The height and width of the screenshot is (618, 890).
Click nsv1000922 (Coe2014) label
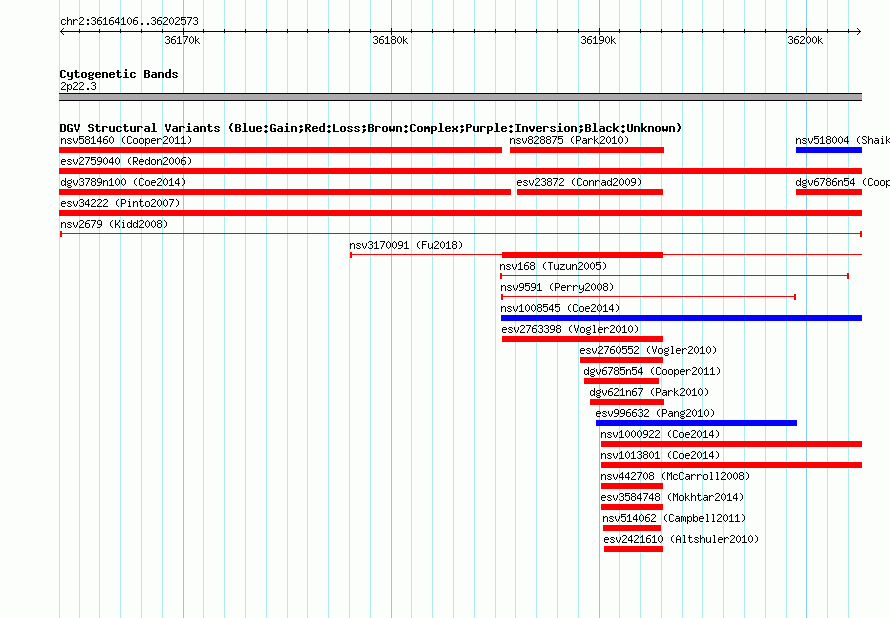[x=660, y=434]
